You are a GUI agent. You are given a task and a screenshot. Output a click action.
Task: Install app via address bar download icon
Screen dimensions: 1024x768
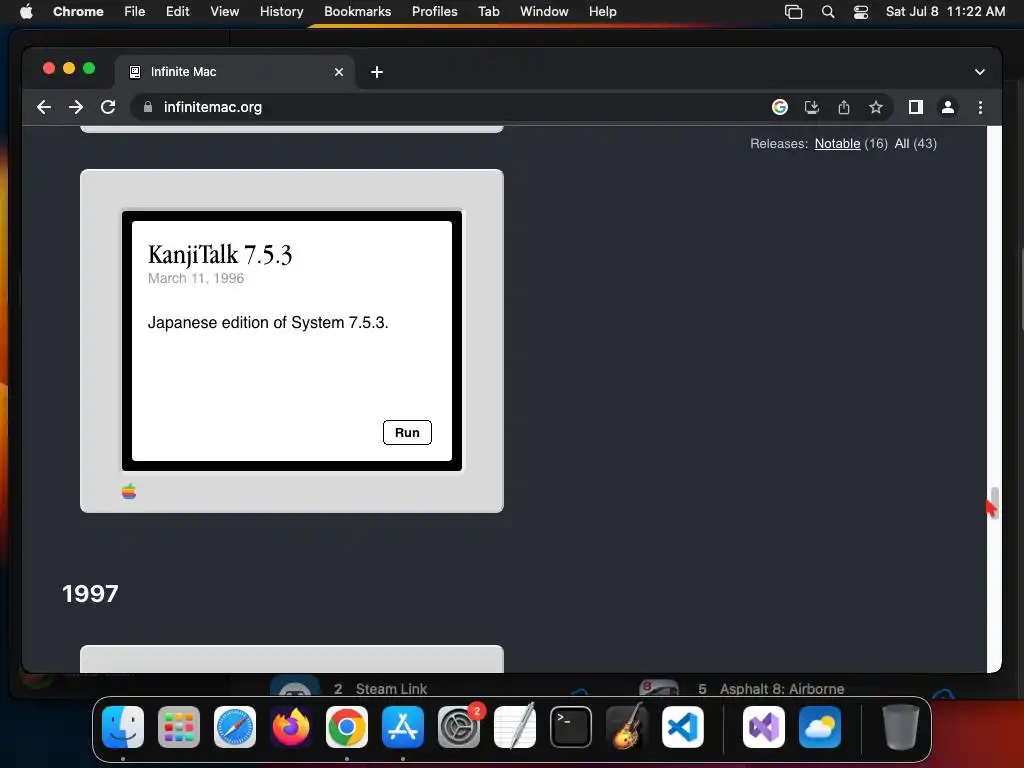pyautogui.click(x=812, y=107)
